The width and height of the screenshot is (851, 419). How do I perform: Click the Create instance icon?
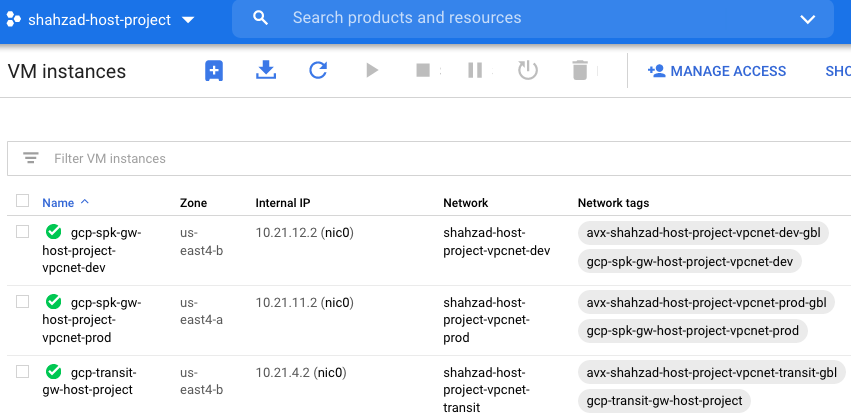click(214, 71)
